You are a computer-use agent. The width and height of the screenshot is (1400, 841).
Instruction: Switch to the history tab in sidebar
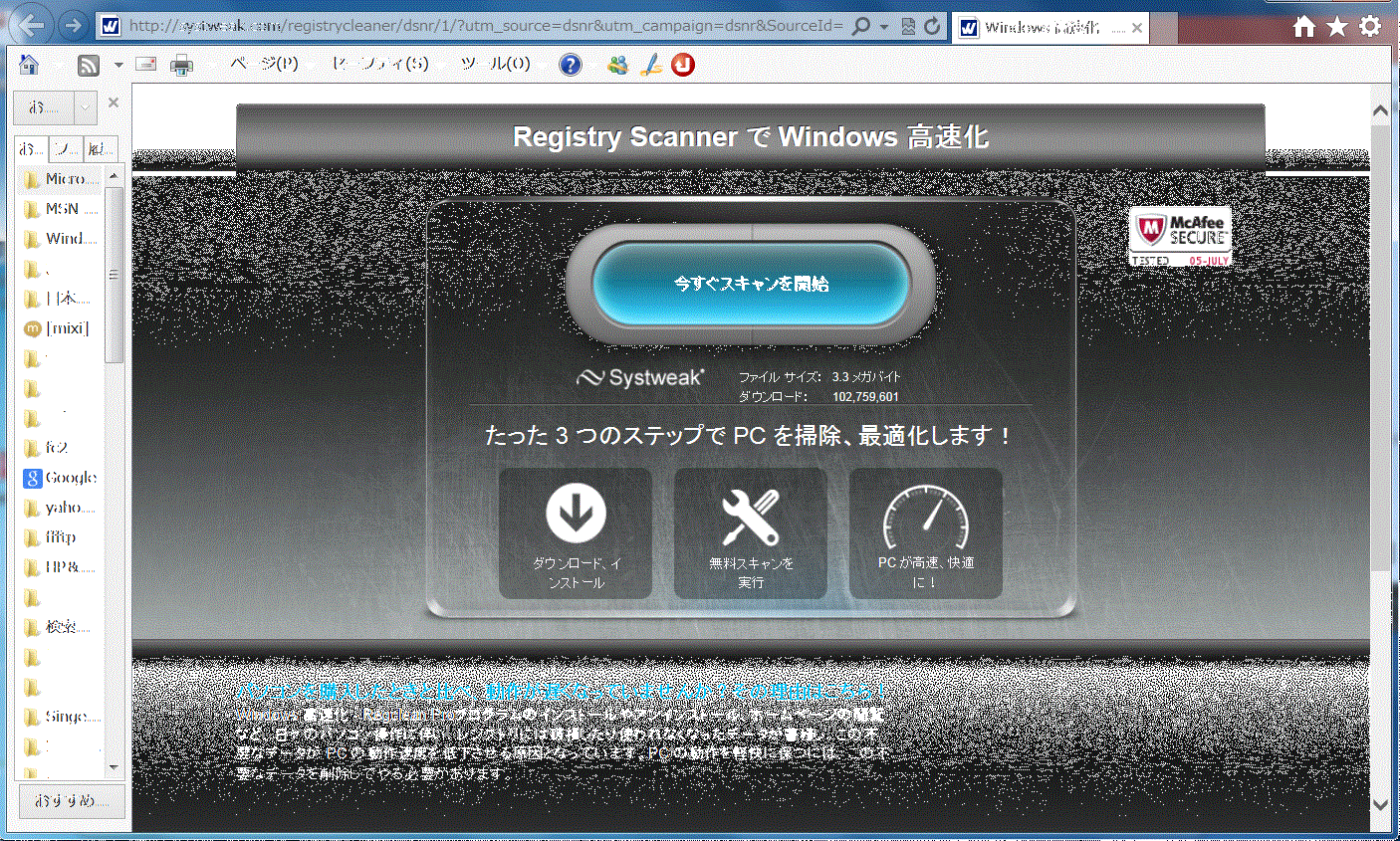coord(101,149)
